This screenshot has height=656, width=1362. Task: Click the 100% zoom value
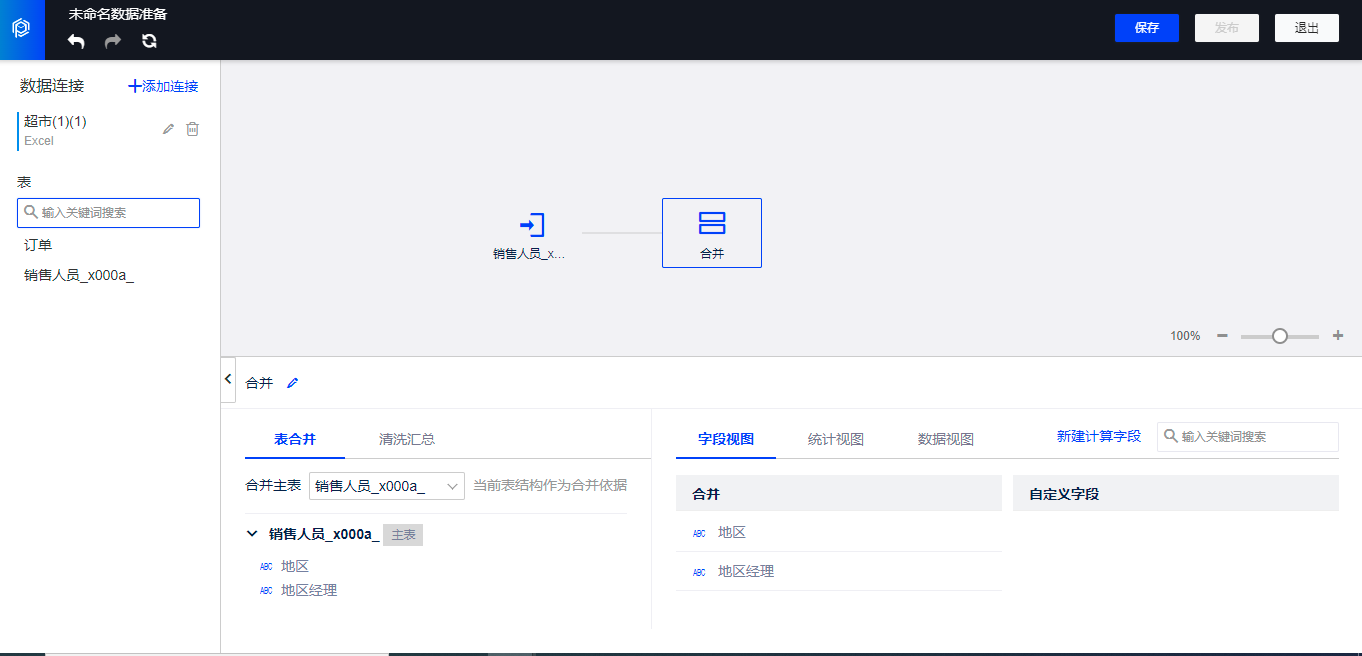[1185, 336]
